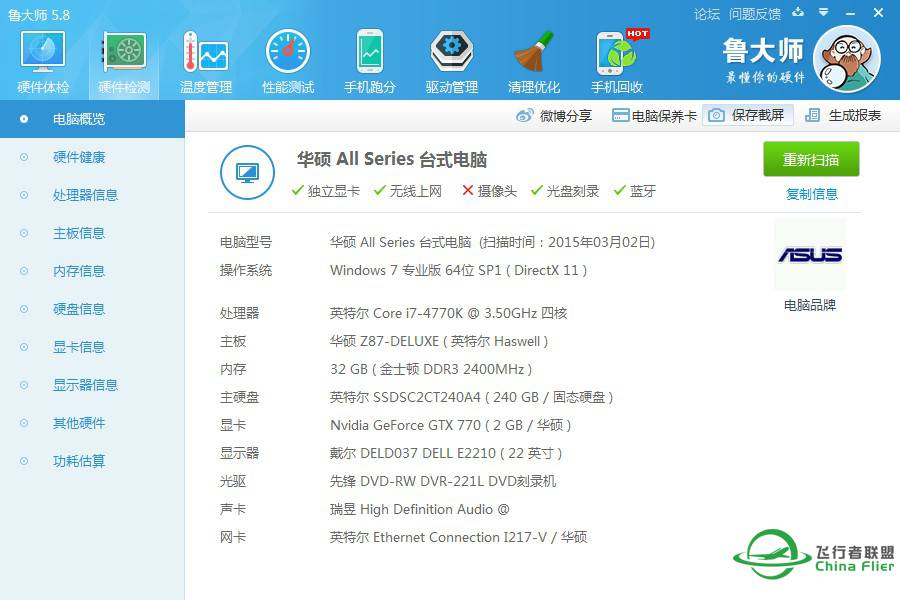Click 重新扫描 rescan button
This screenshot has height=600, width=900.
pos(811,159)
